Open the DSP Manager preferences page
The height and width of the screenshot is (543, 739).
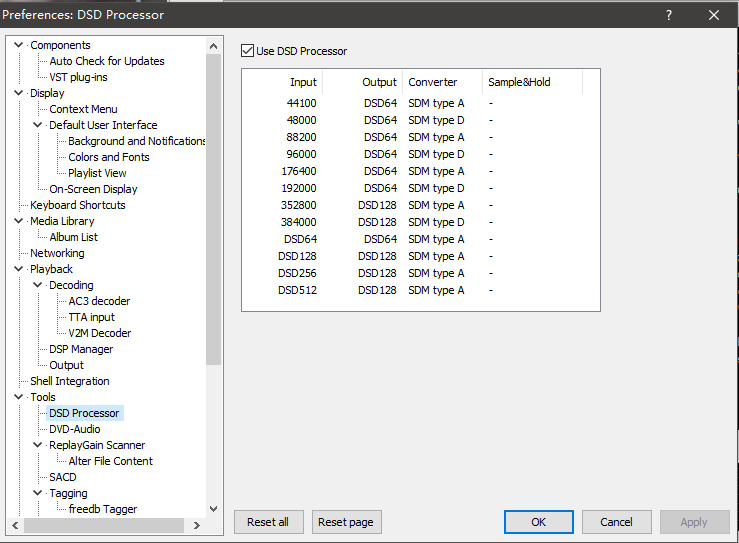(81, 349)
